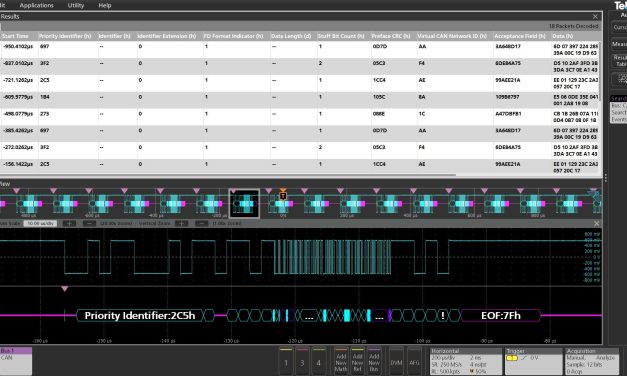
Task: Close the Results table panel
Action: pyautogui.click(x=595, y=16)
